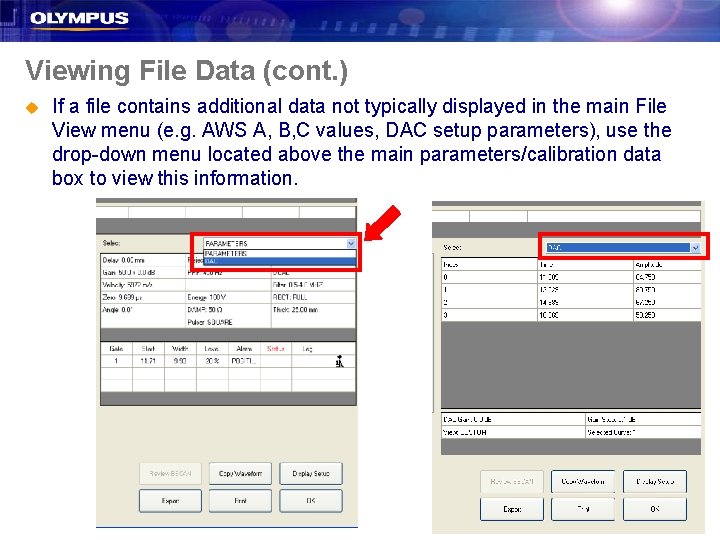This screenshot has height=540, width=720.
Task: Select the Selected Curve cell
Action: [x=643, y=432]
